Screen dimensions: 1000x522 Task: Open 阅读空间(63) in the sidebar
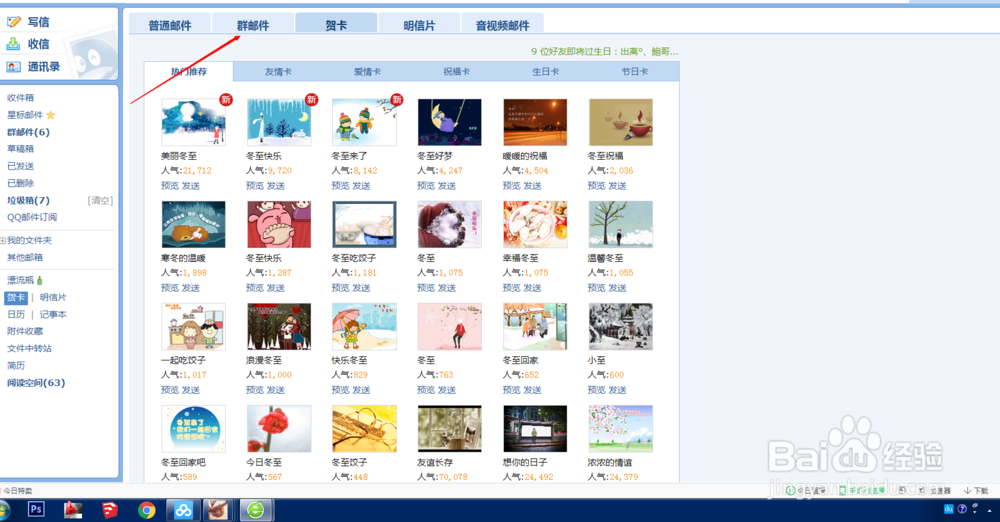[36, 383]
